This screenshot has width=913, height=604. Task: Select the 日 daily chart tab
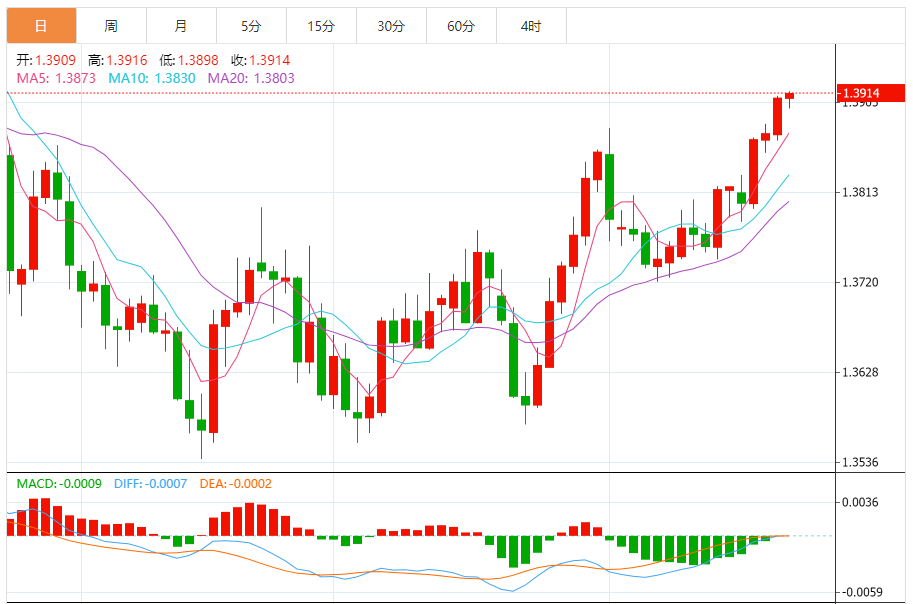coord(41,26)
